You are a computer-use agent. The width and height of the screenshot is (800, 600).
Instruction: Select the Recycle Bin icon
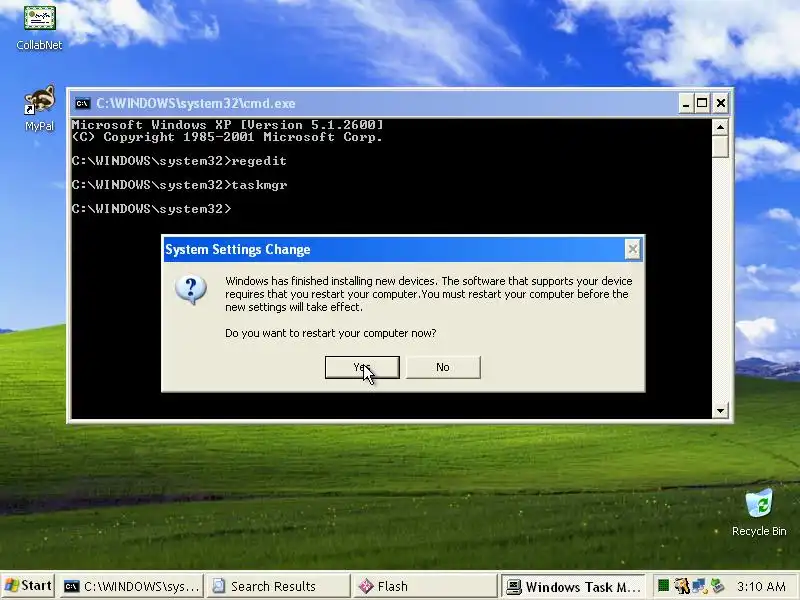[x=759, y=512]
